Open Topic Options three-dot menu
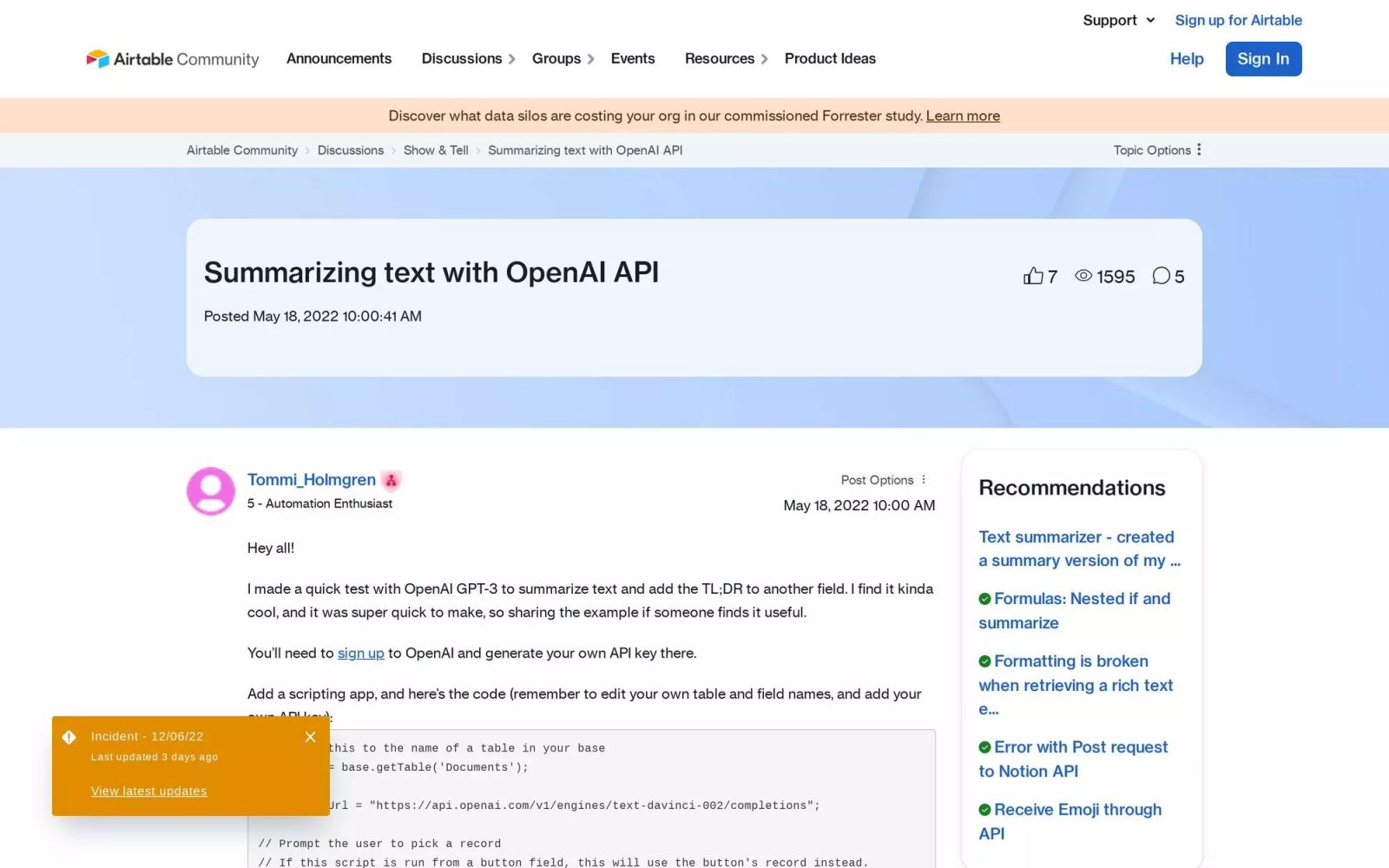Viewport: 1389px width, 868px height. 1199,149
